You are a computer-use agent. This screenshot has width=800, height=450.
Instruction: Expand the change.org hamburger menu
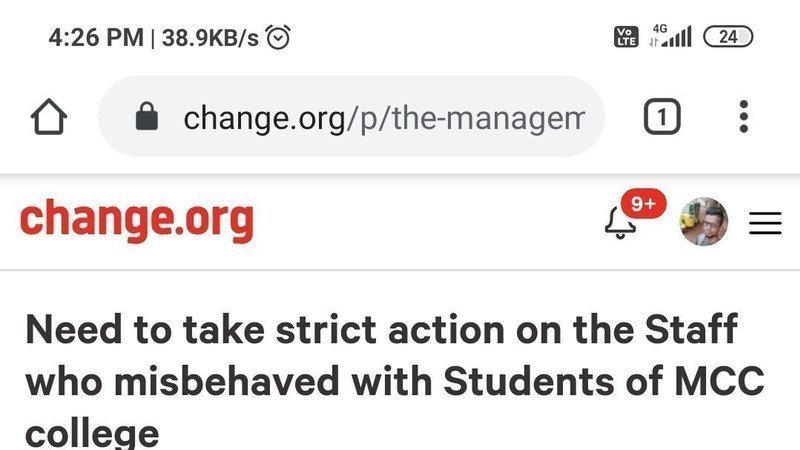click(x=765, y=223)
